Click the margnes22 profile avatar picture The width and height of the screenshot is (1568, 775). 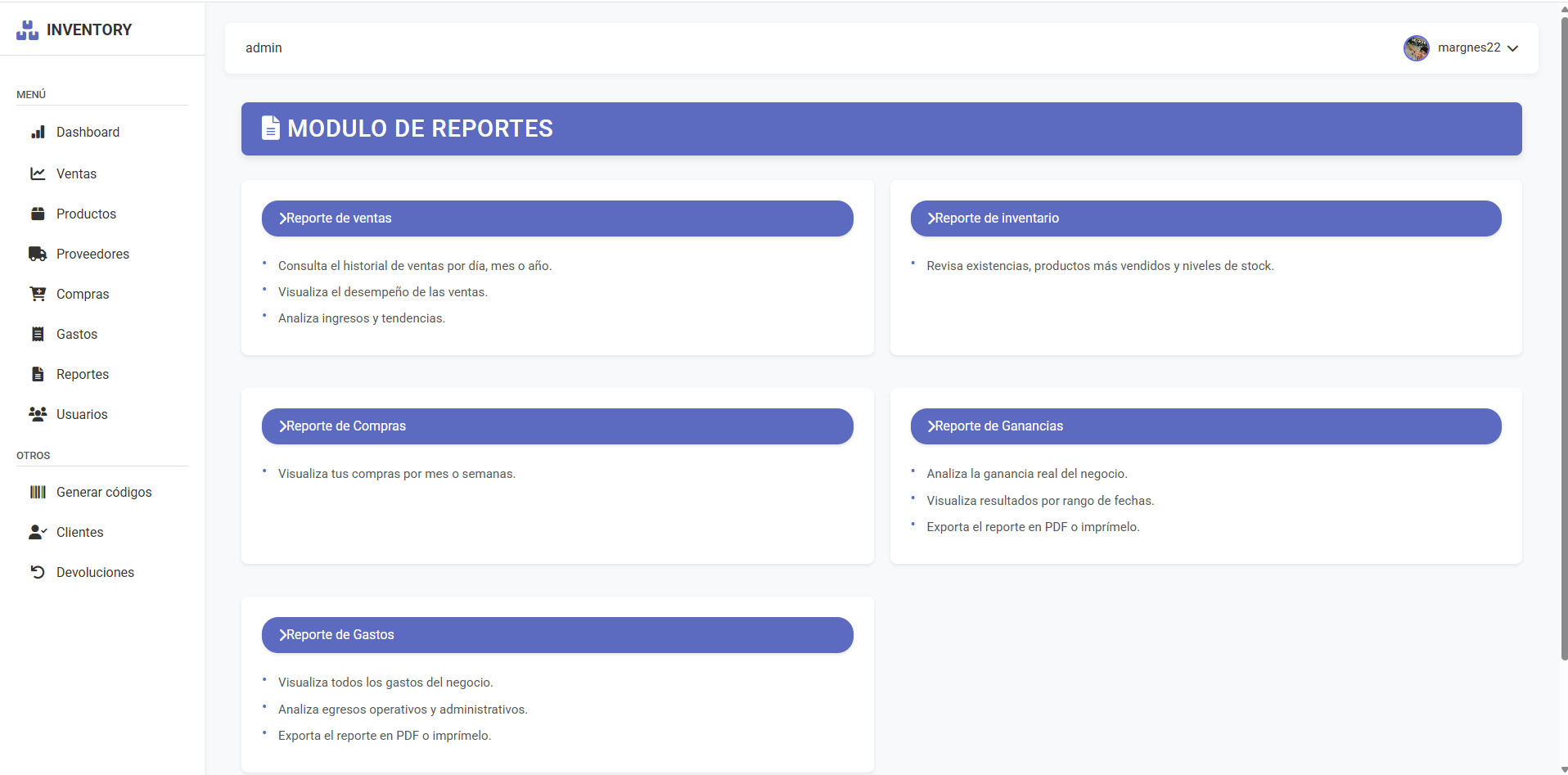tap(1417, 47)
